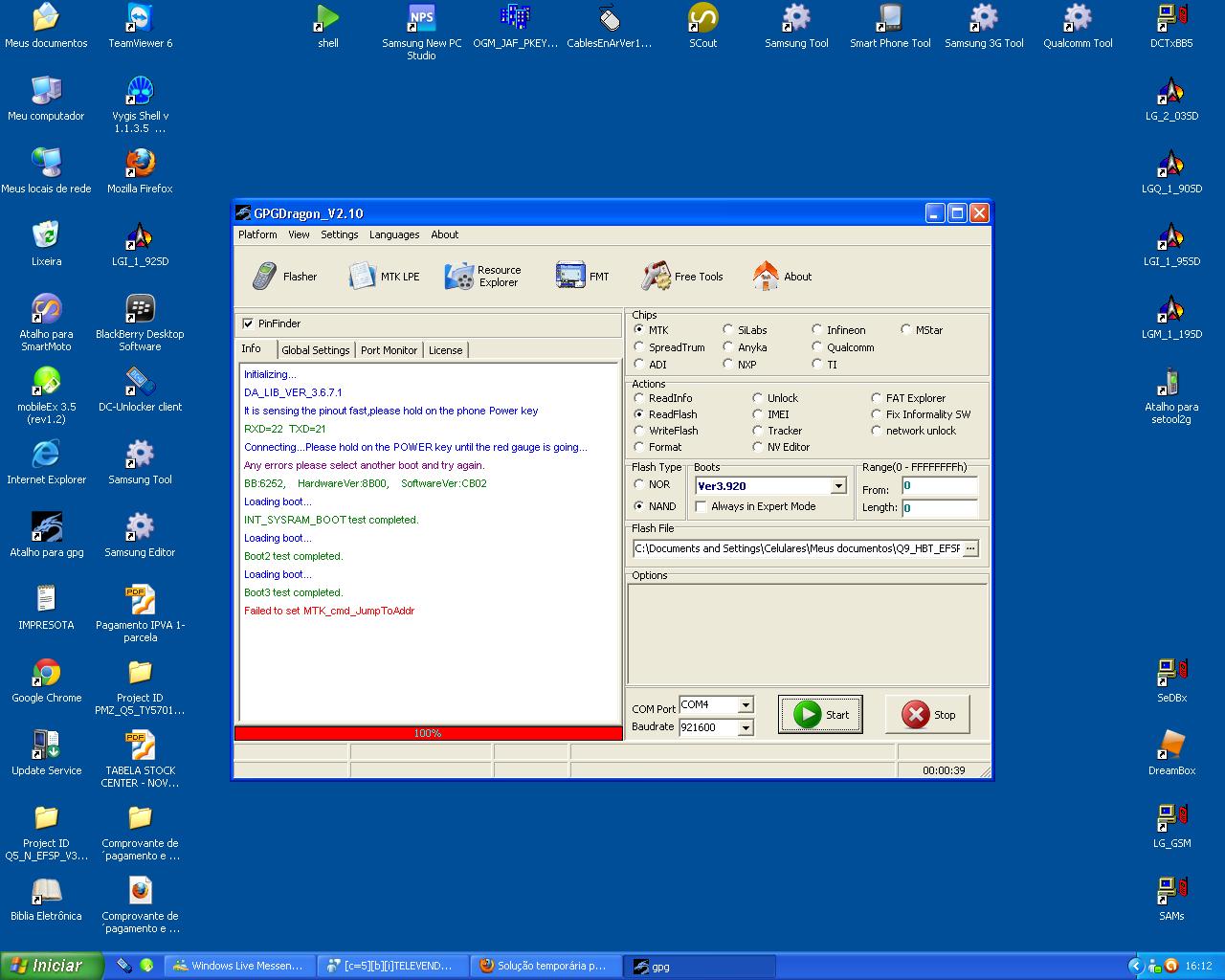Expand the COM Port dropdown

[746, 705]
